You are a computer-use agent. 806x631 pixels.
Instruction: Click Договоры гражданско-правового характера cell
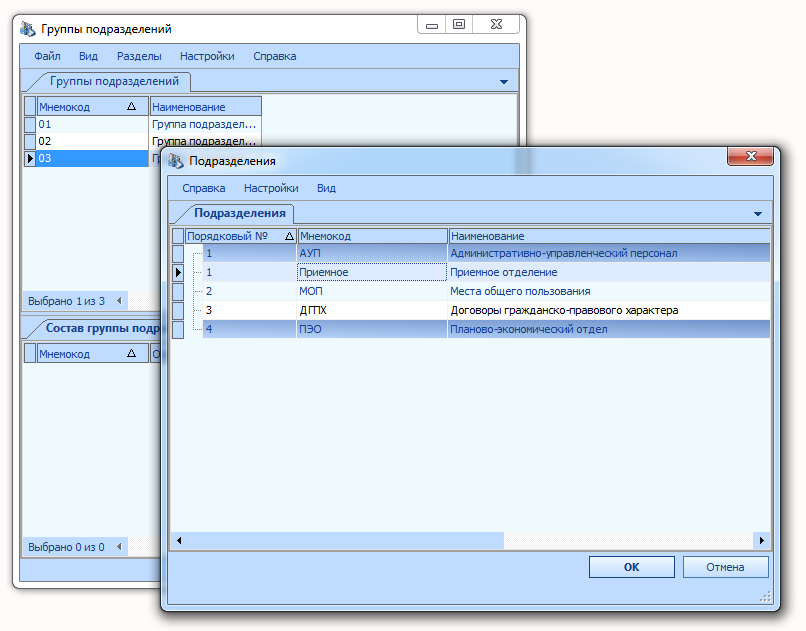point(609,310)
